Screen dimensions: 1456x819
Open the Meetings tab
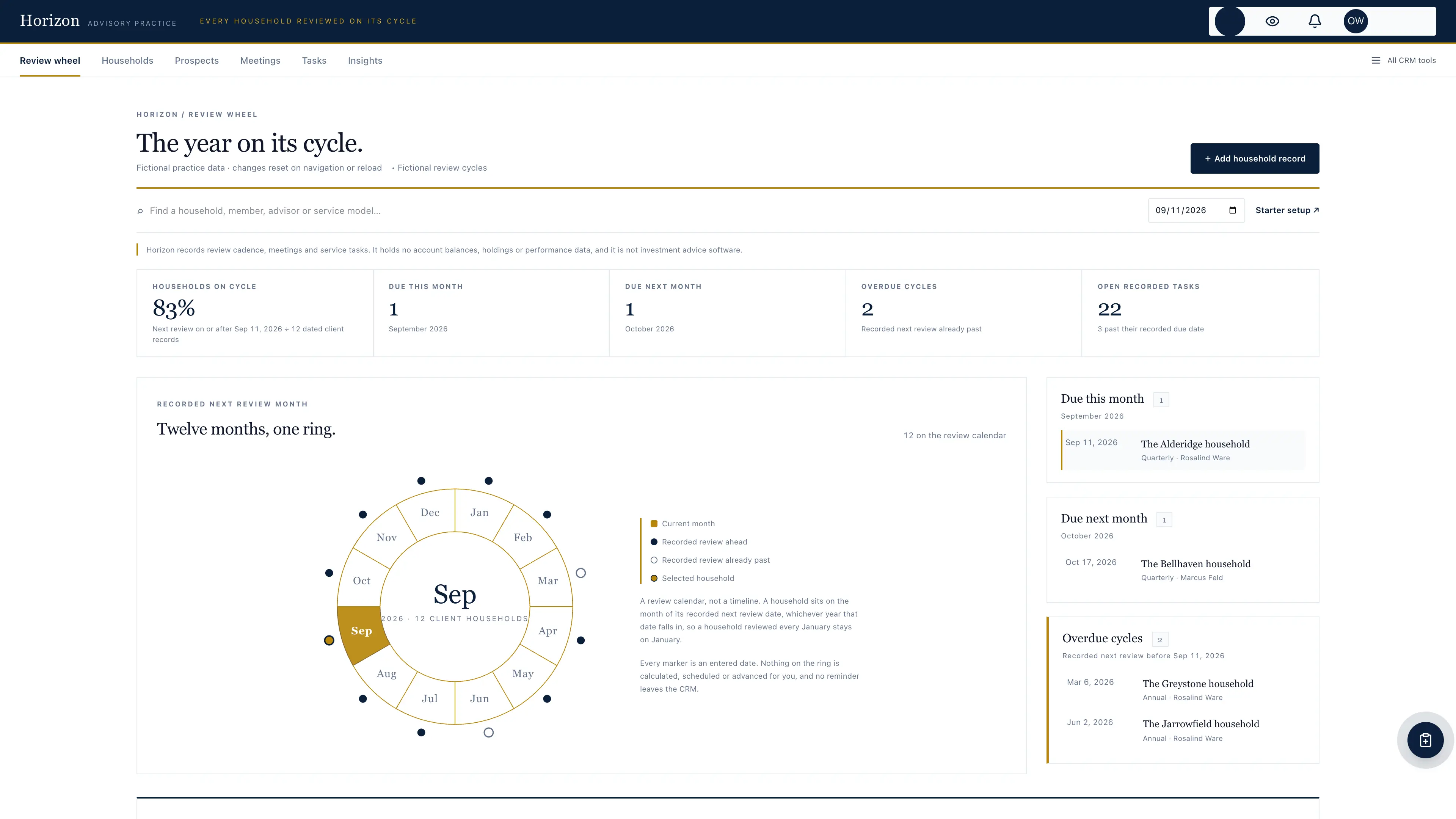click(x=260, y=61)
